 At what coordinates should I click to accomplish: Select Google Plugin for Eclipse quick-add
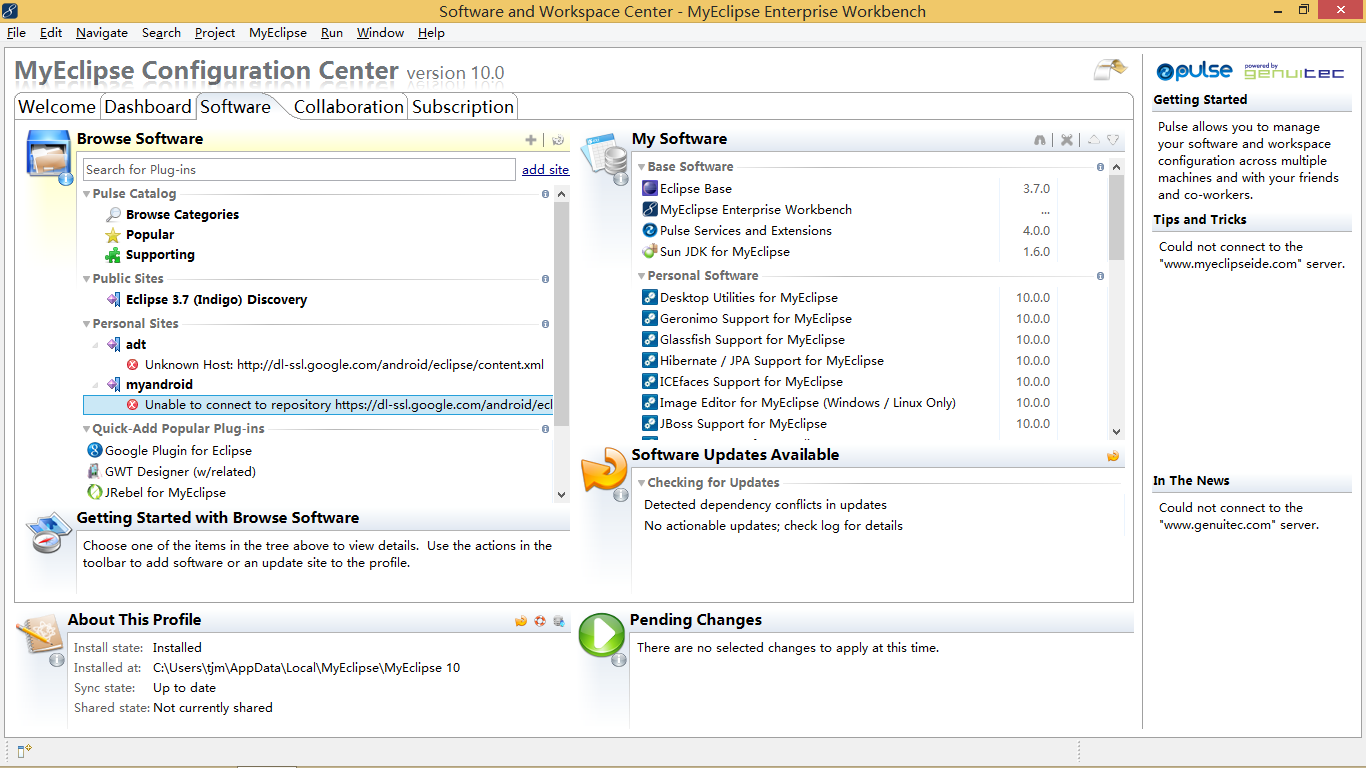tap(178, 451)
